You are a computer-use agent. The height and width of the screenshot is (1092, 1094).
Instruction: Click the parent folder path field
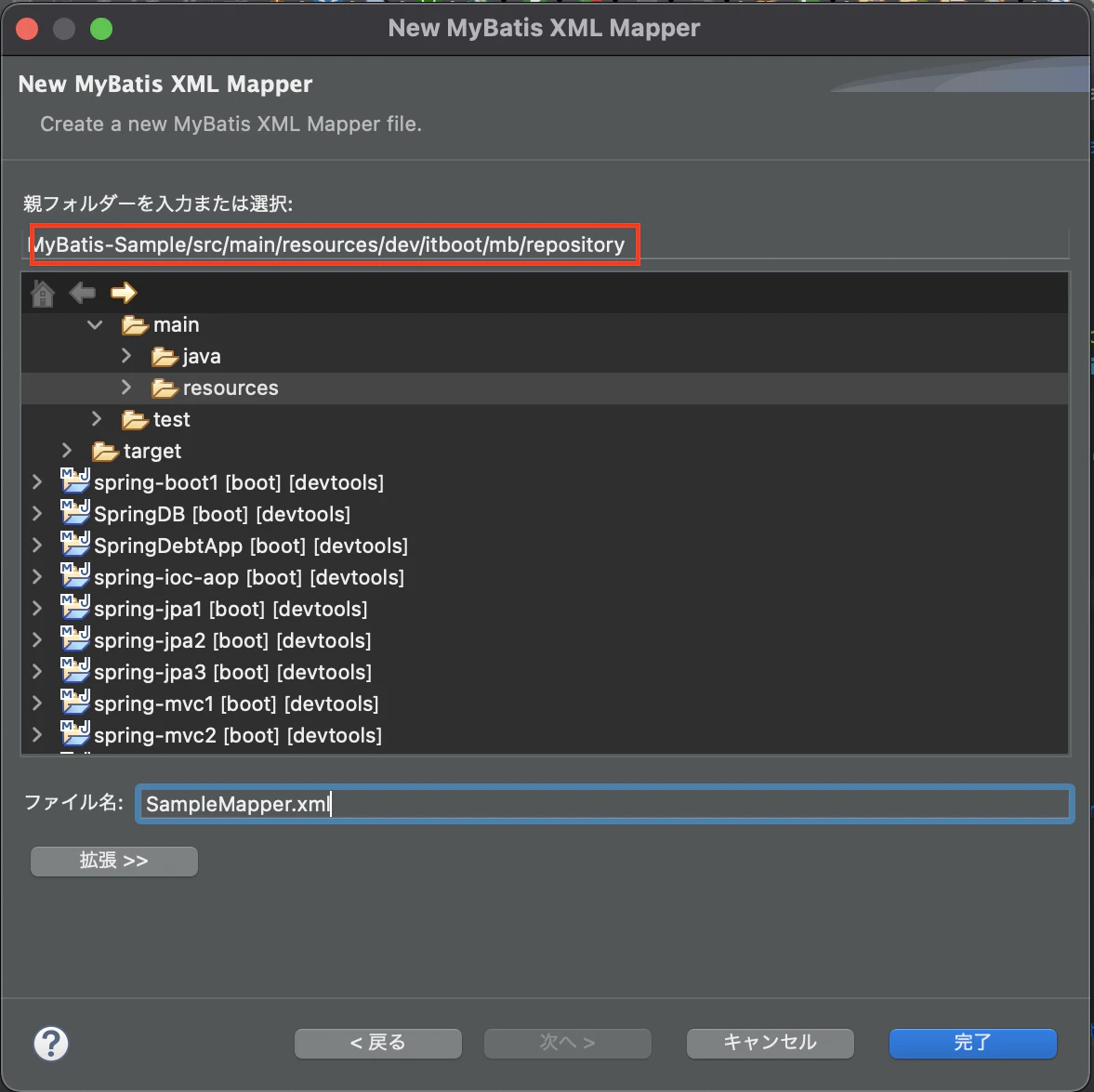click(x=546, y=245)
